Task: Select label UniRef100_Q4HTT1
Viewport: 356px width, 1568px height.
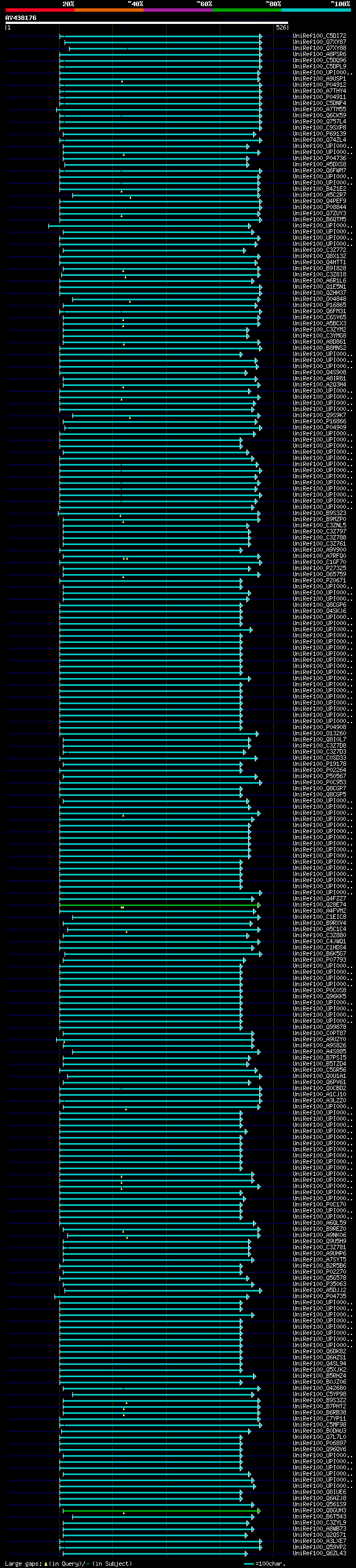Action: (x=319, y=263)
